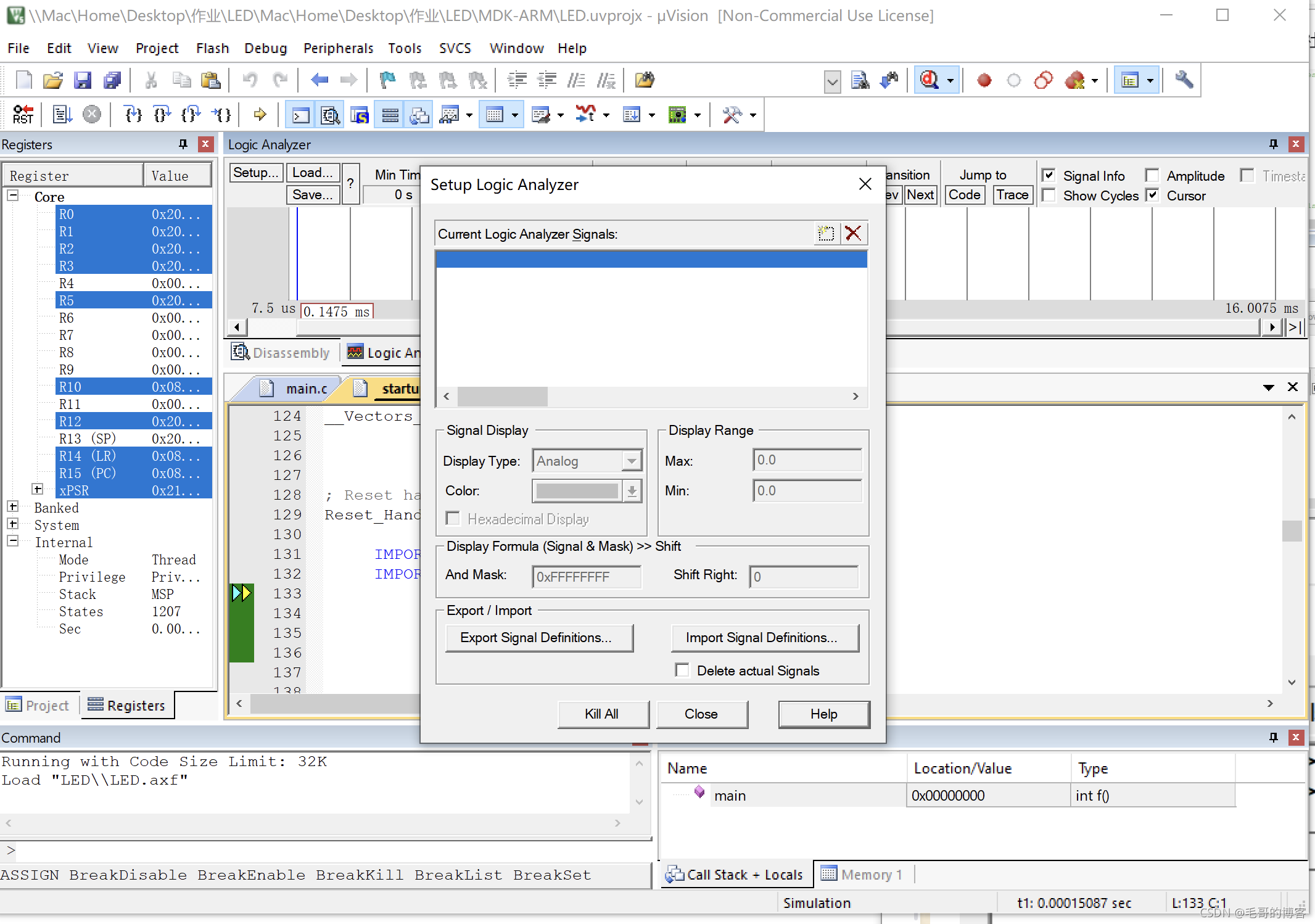This screenshot has height=924, width=1315.
Task: Click the Step Into debug icon
Action: coord(133,115)
